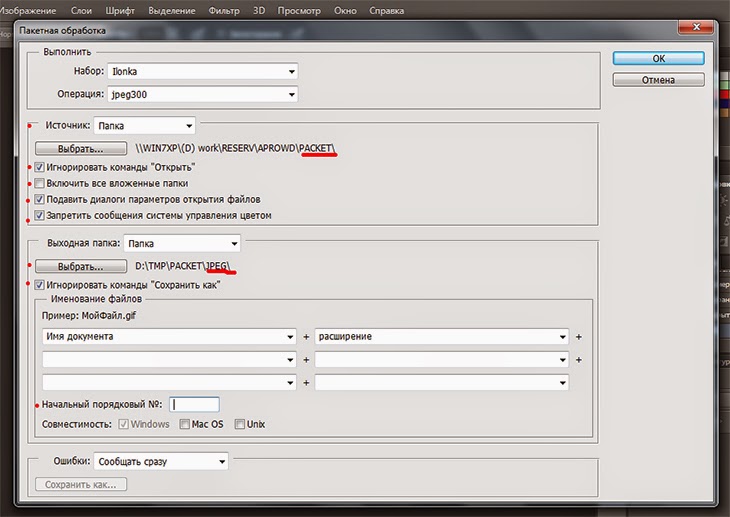730x517 pixels.
Task: Open the Справка menu
Action: (x=386, y=11)
